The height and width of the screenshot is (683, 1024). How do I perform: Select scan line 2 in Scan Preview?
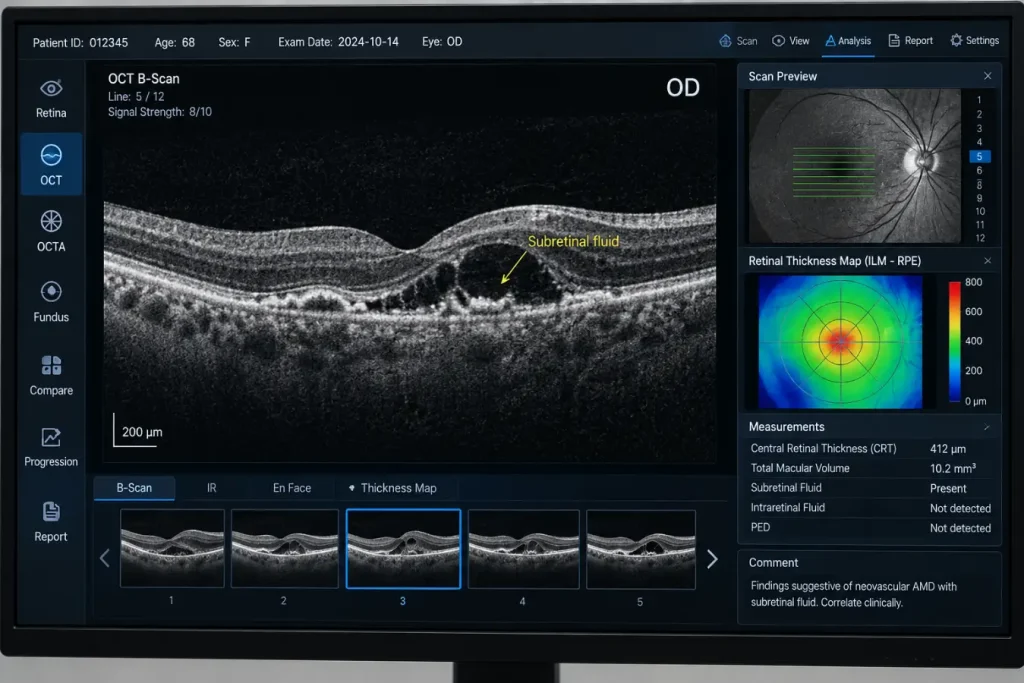pos(979,114)
